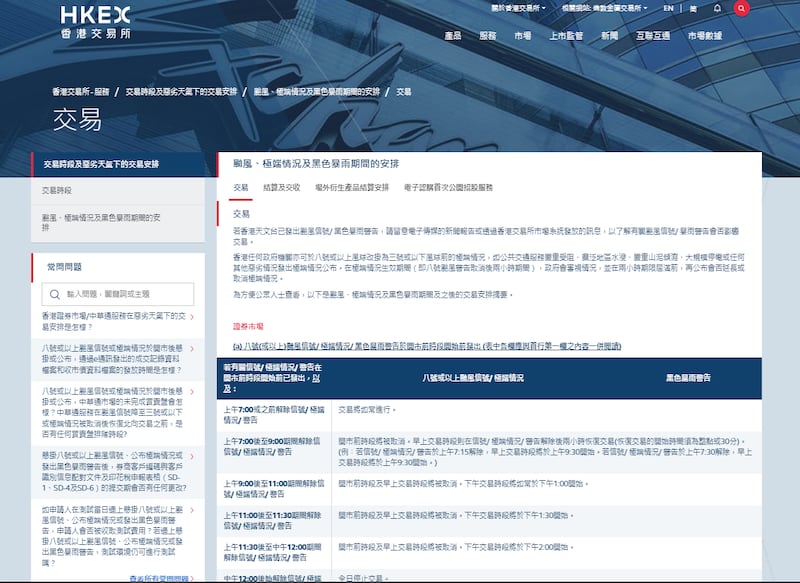Switch to the 交易 tab

(x=240, y=188)
